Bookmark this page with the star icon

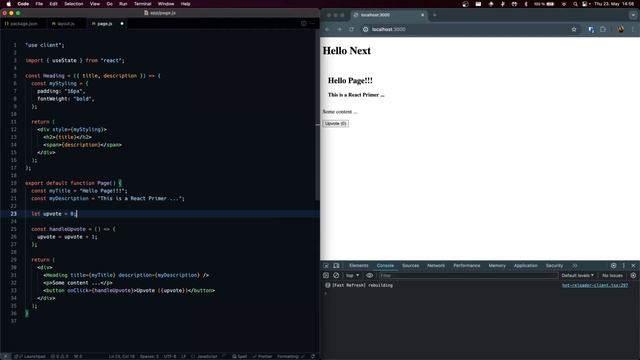pyautogui.click(x=574, y=29)
